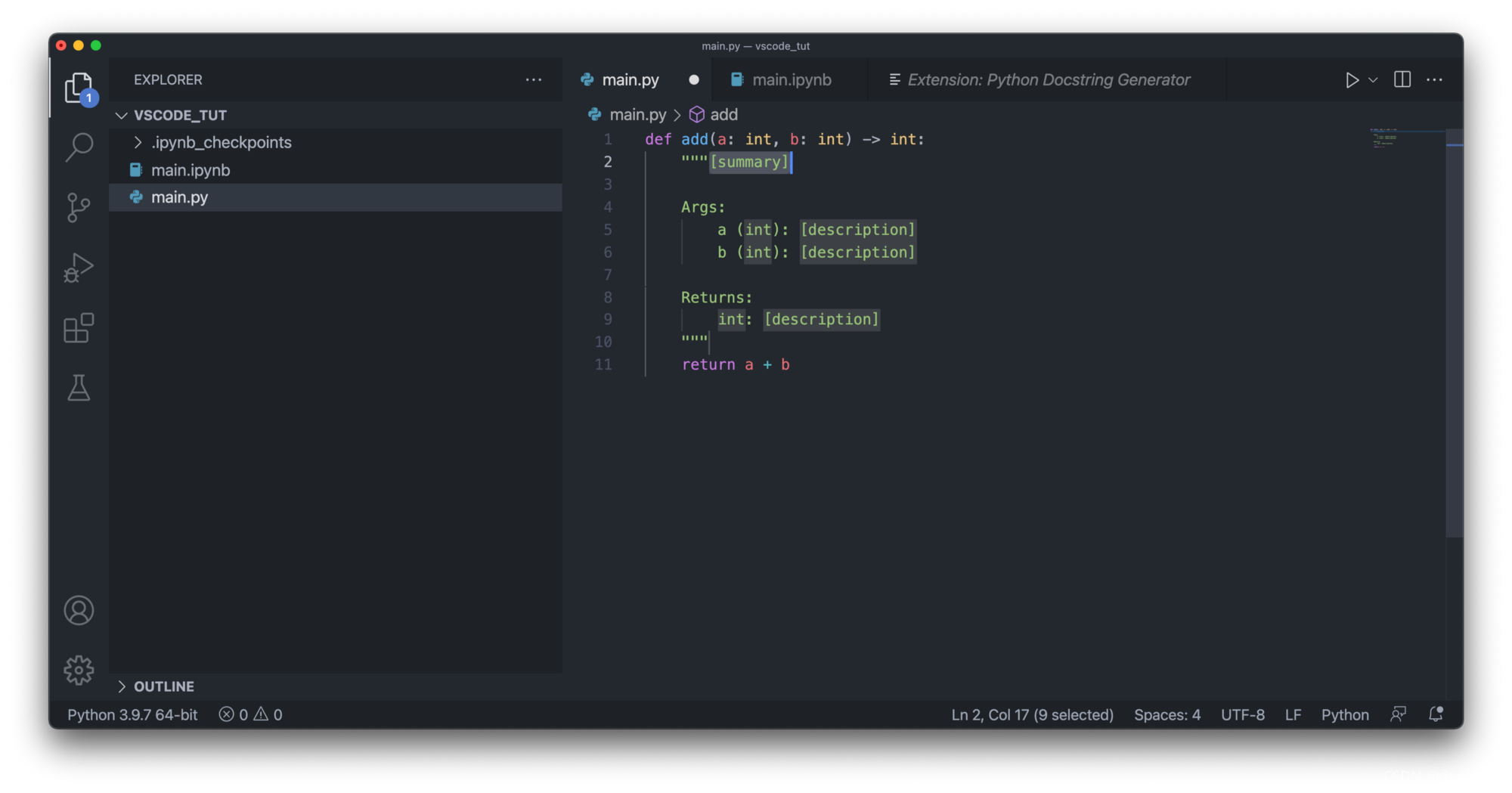Image resolution: width=1512 pixels, height=793 pixels.
Task: Select the Run and Debug icon
Action: tap(79, 268)
